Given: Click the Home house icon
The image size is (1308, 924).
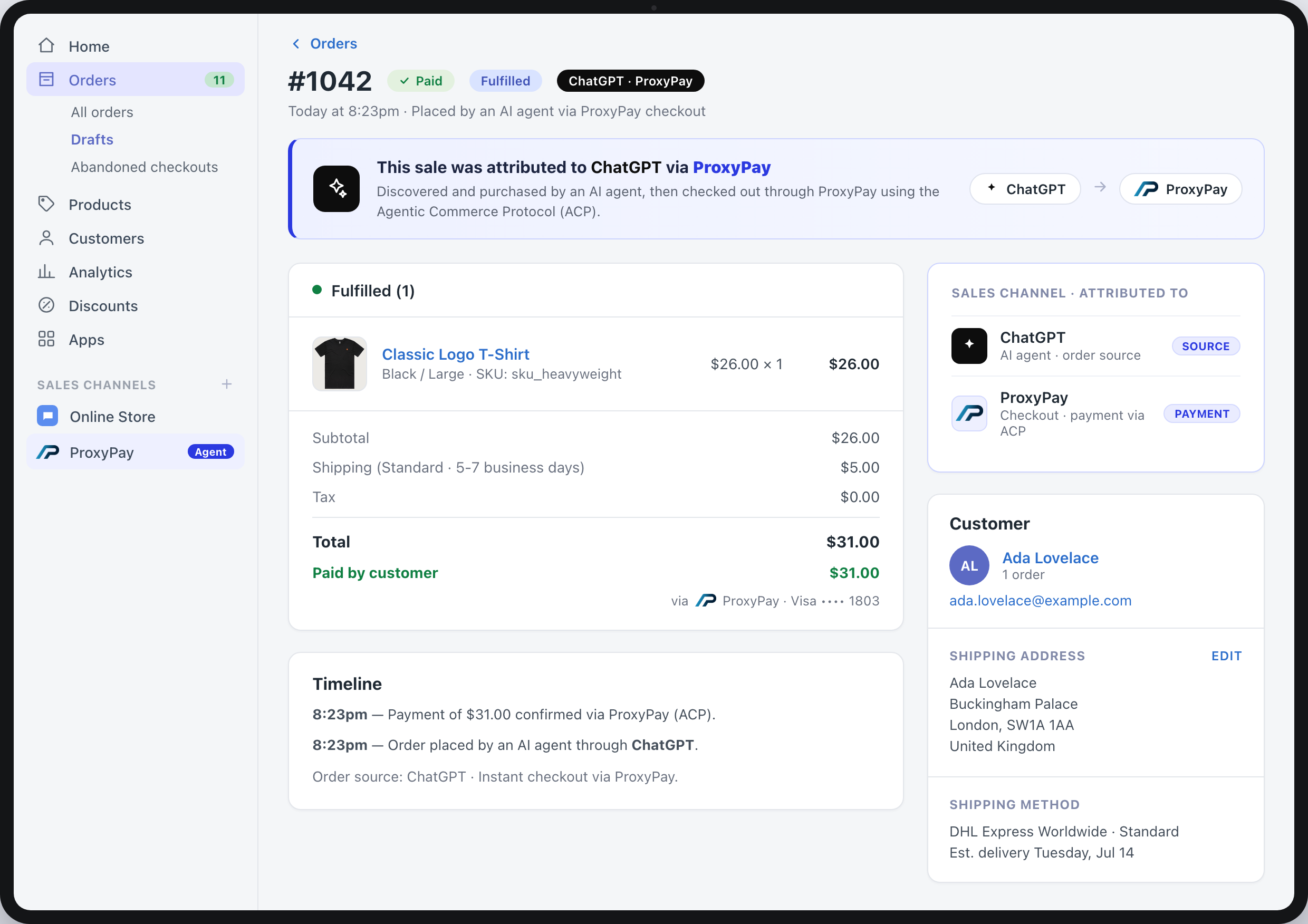Looking at the screenshot, I should pos(46,45).
